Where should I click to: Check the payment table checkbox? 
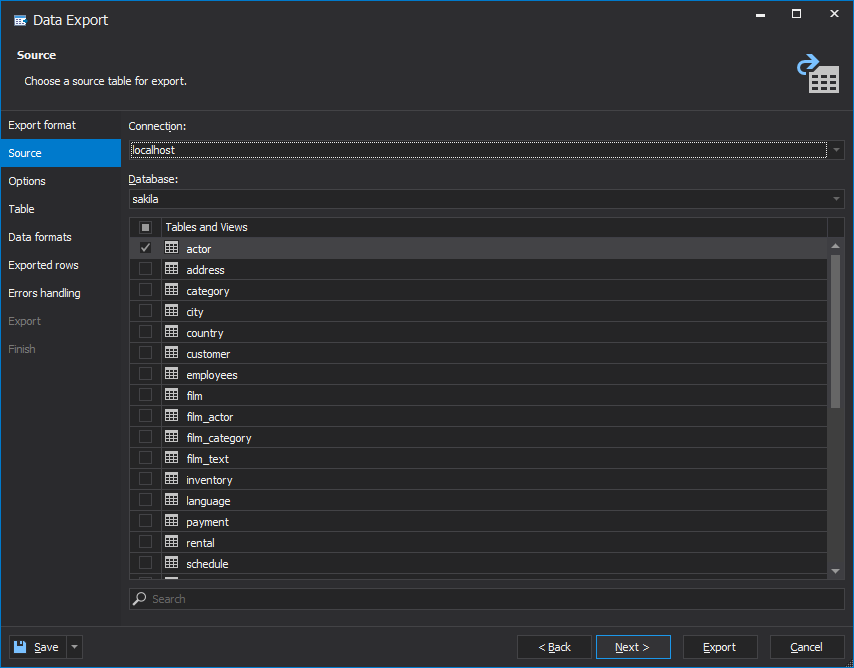click(x=145, y=521)
